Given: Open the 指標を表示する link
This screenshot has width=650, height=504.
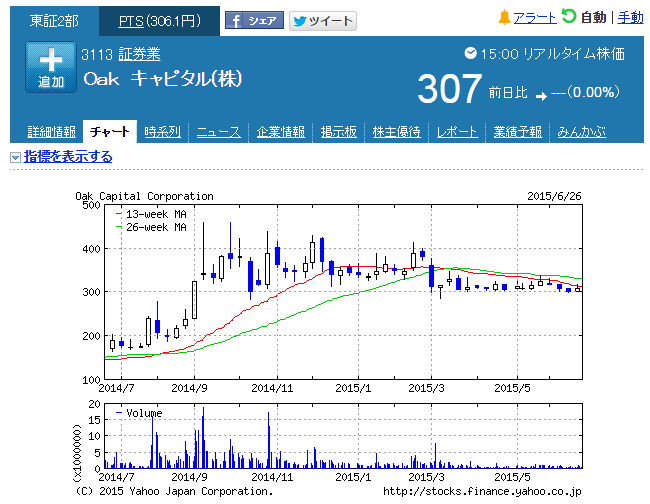Looking at the screenshot, I should click(68, 157).
